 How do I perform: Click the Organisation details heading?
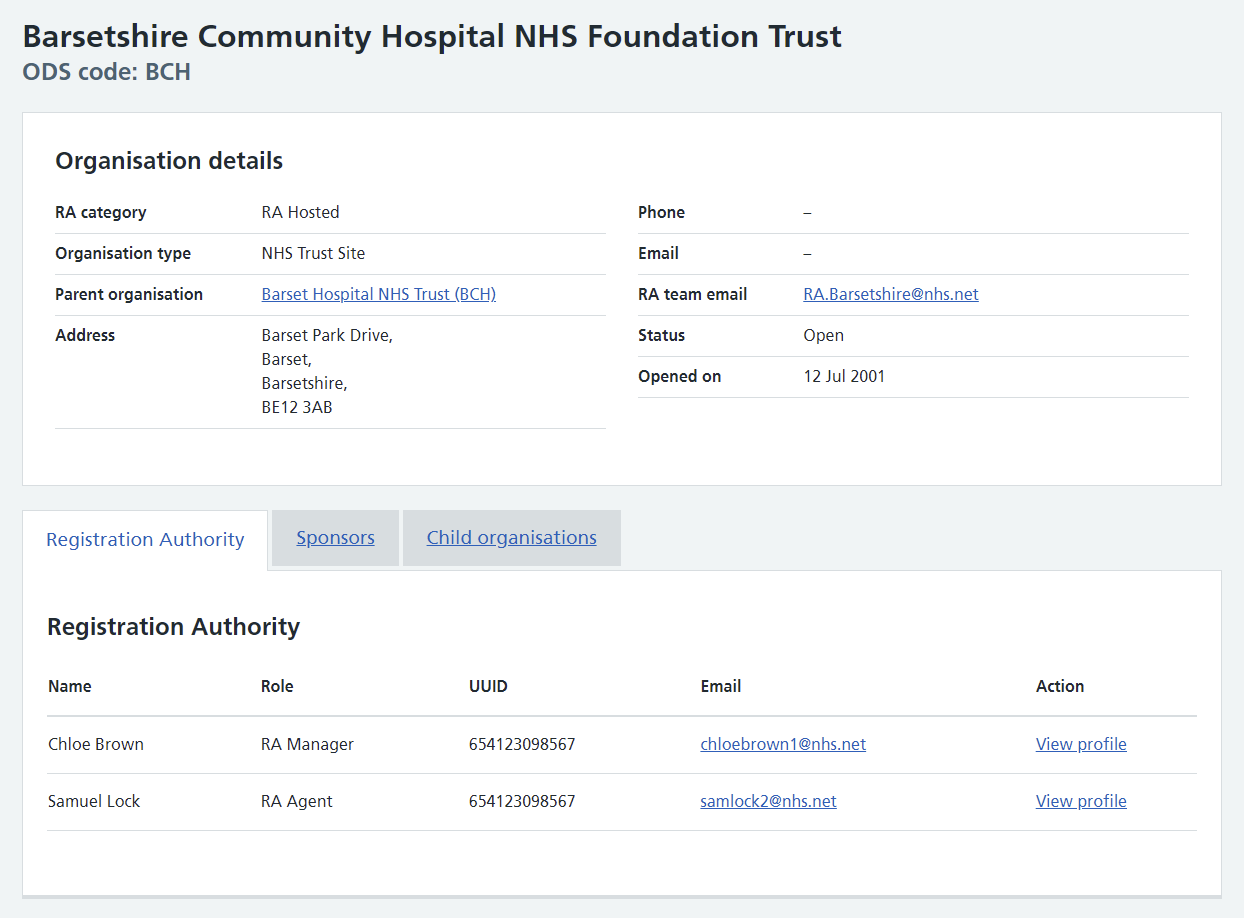coord(169,160)
